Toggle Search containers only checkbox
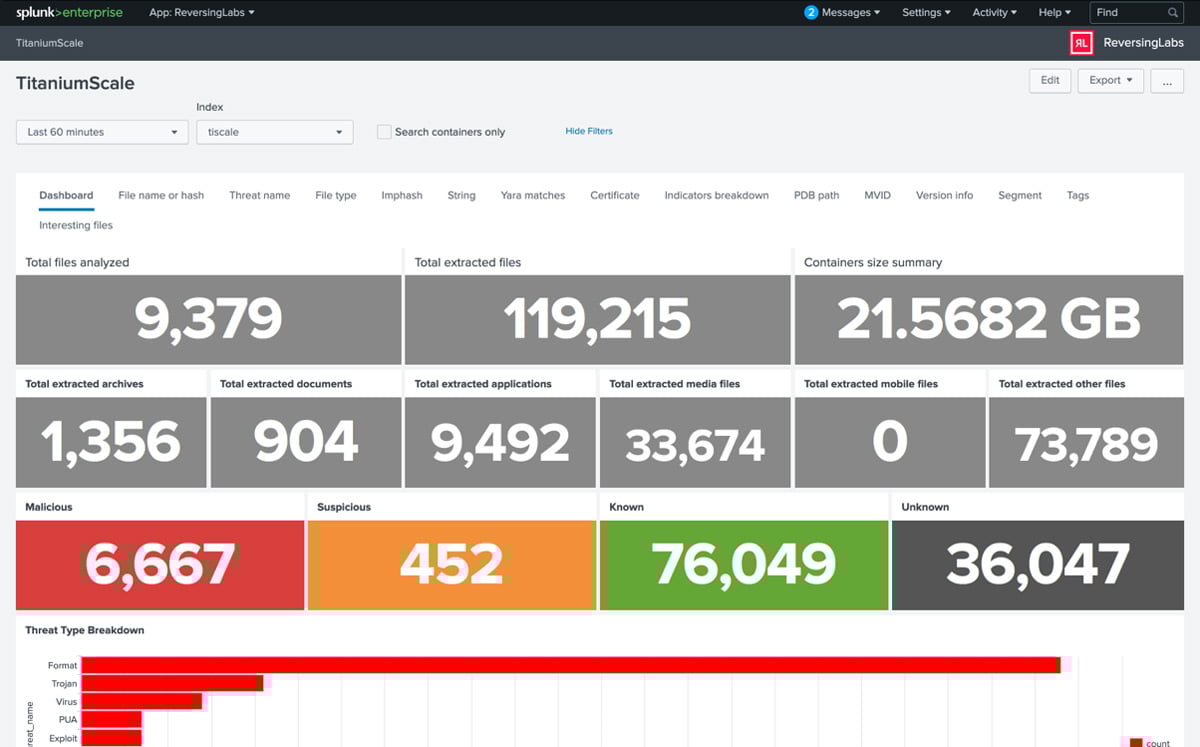The height and width of the screenshot is (747, 1200). (384, 132)
